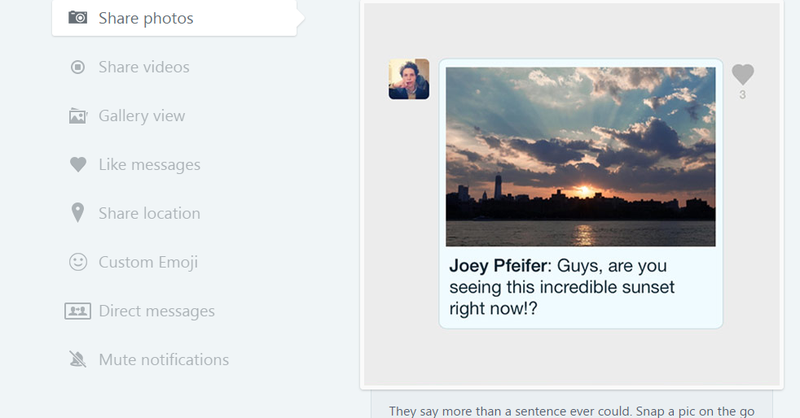
Task: Click the message text about the incredible sunset
Action: tap(562, 287)
